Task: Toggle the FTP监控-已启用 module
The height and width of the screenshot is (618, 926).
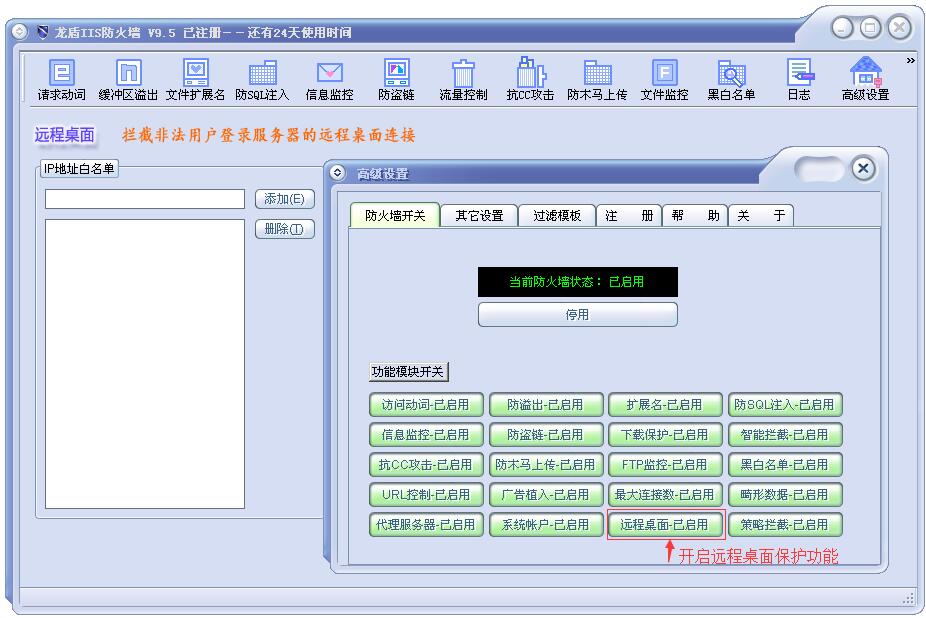Action: coord(665,465)
